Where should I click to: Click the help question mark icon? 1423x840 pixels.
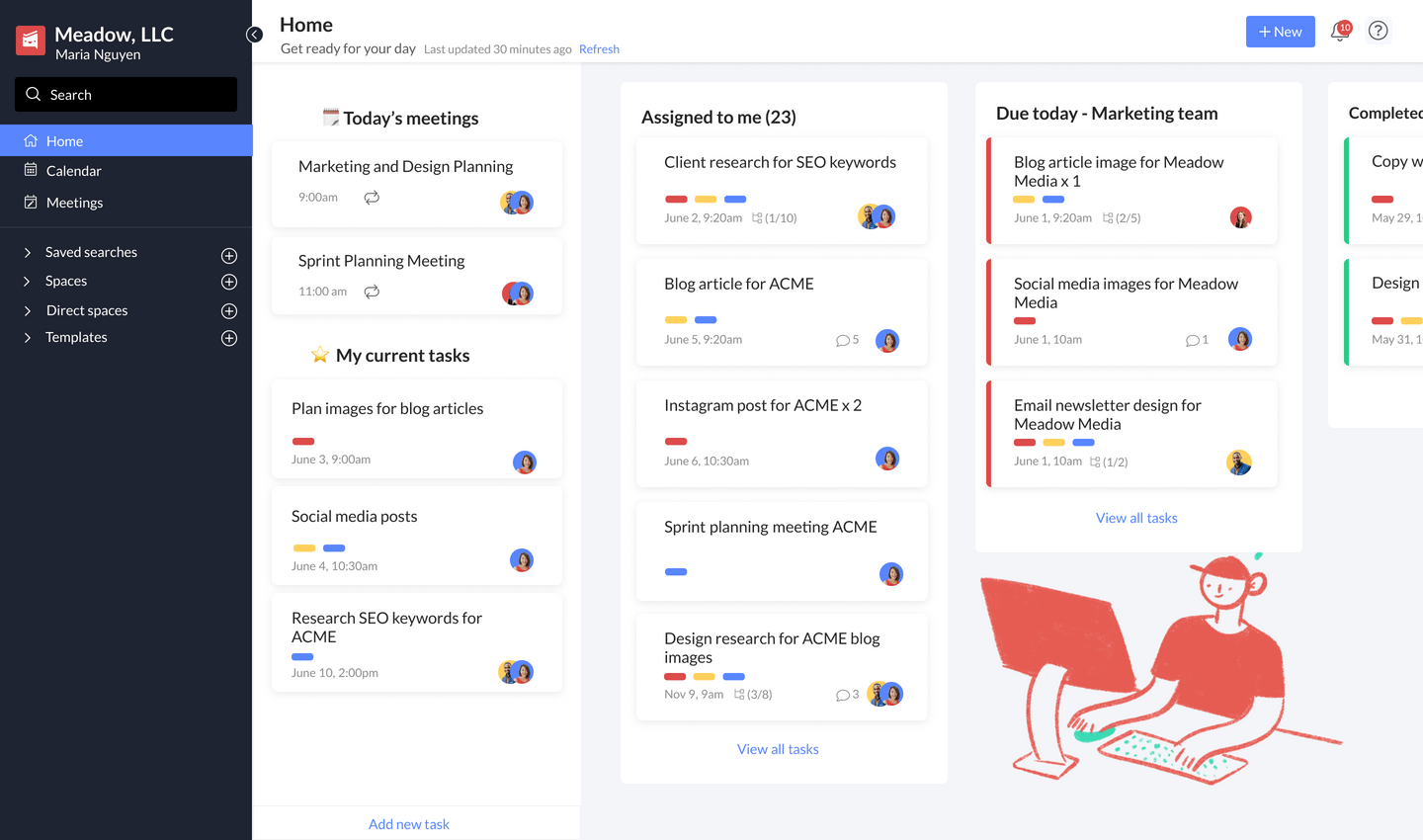pos(1378,31)
